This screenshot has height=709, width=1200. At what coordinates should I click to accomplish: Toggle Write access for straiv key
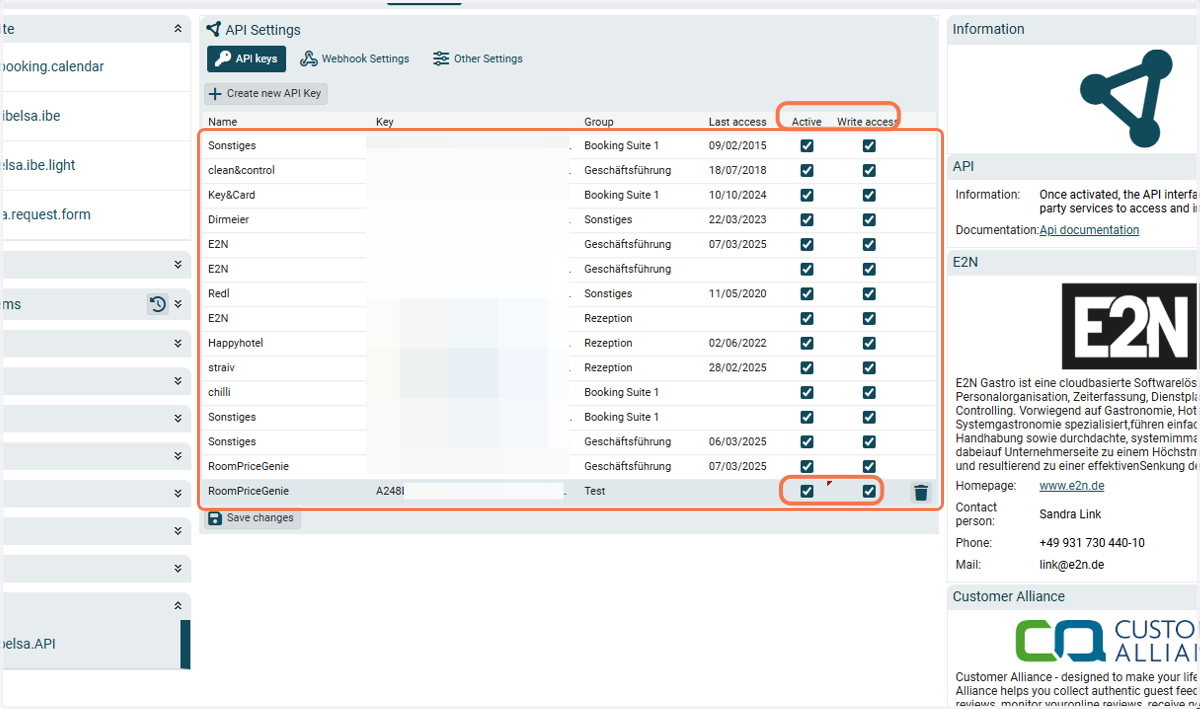click(869, 368)
